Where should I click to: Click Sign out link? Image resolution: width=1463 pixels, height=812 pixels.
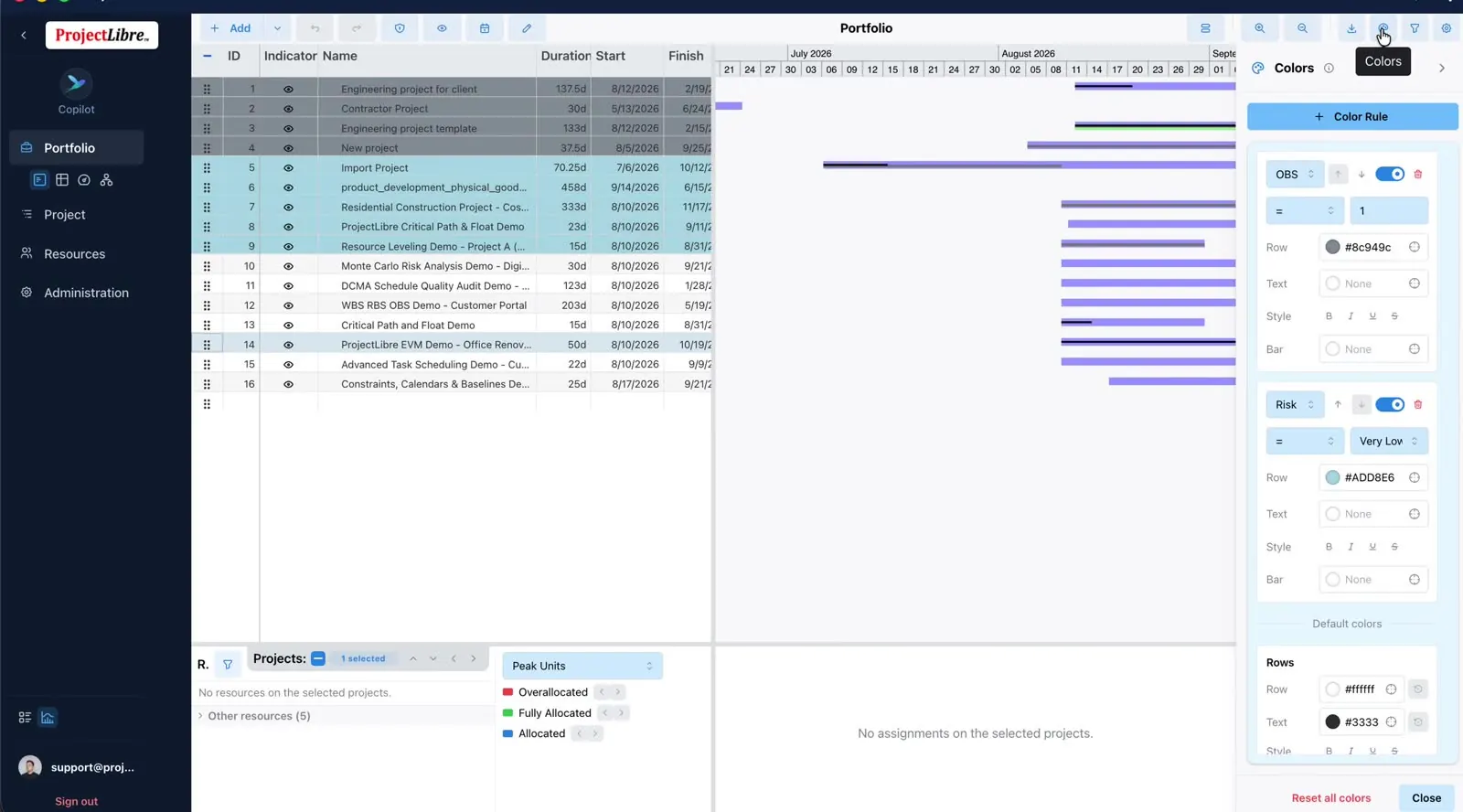click(x=76, y=802)
